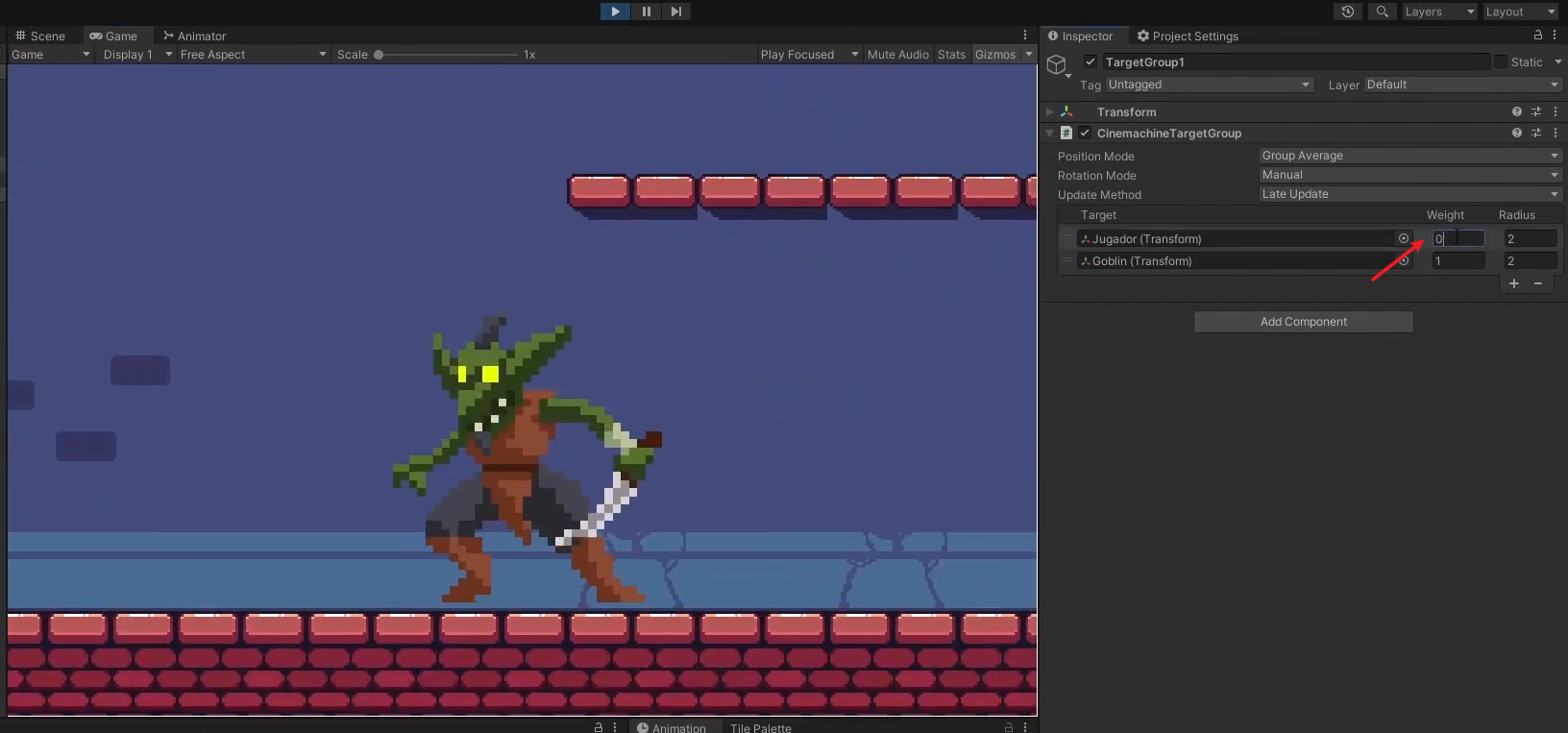1568x733 pixels.
Task: Open the global search magnifier icon
Action: (1382, 12)
